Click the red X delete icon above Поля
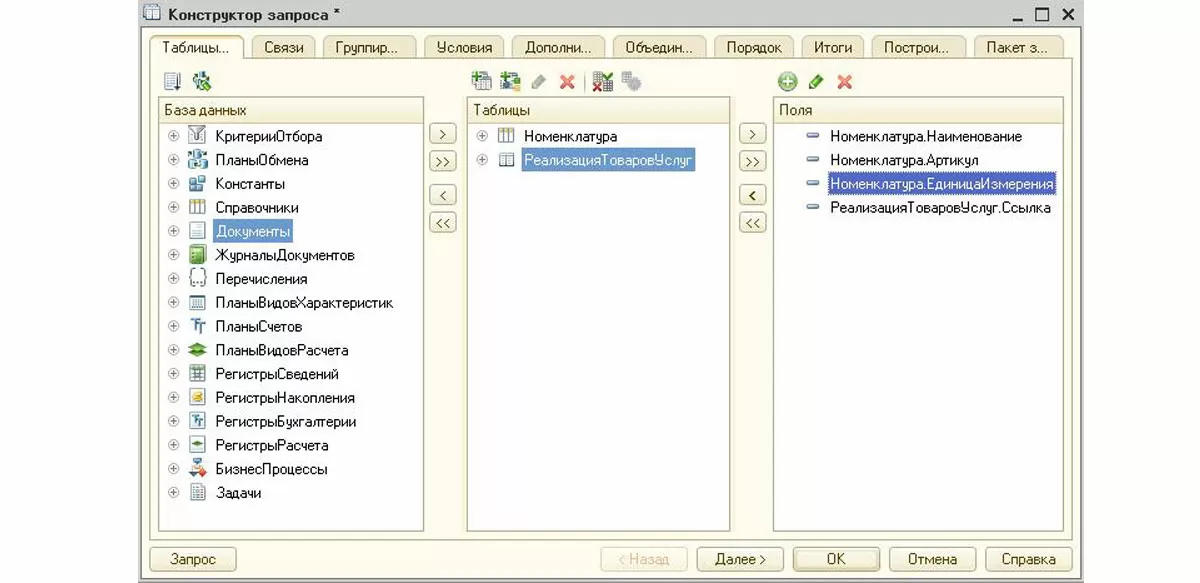1200x583 pixels. (x=844, y=82)
